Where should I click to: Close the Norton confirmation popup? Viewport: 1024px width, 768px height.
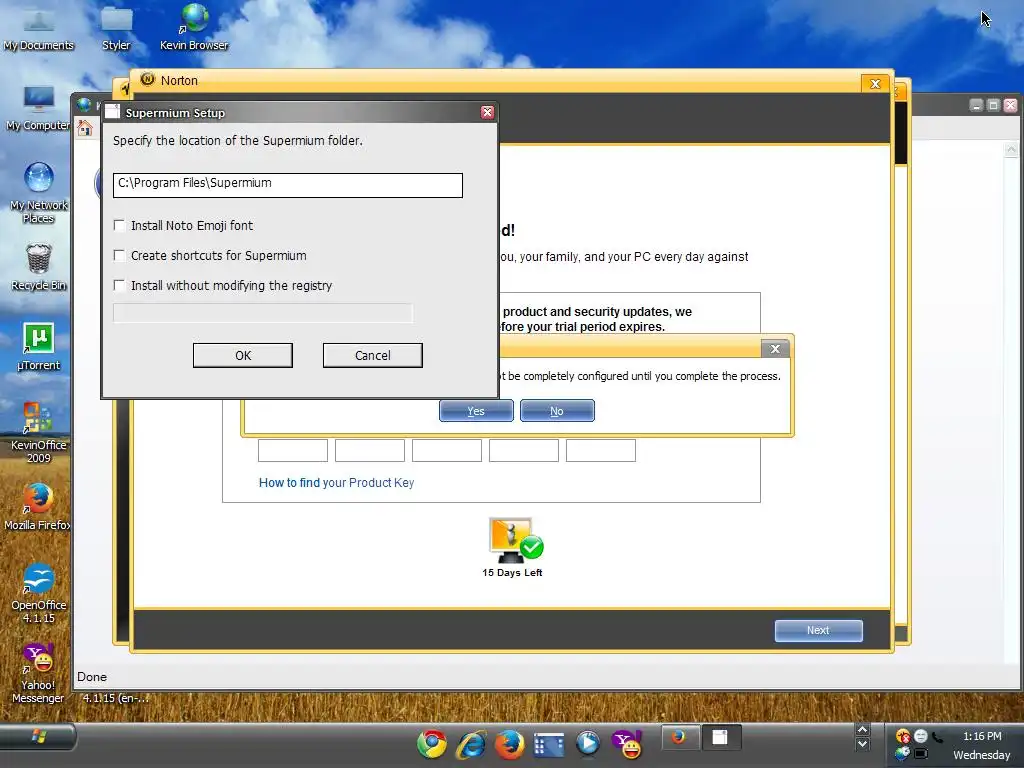tap(775, 349)
